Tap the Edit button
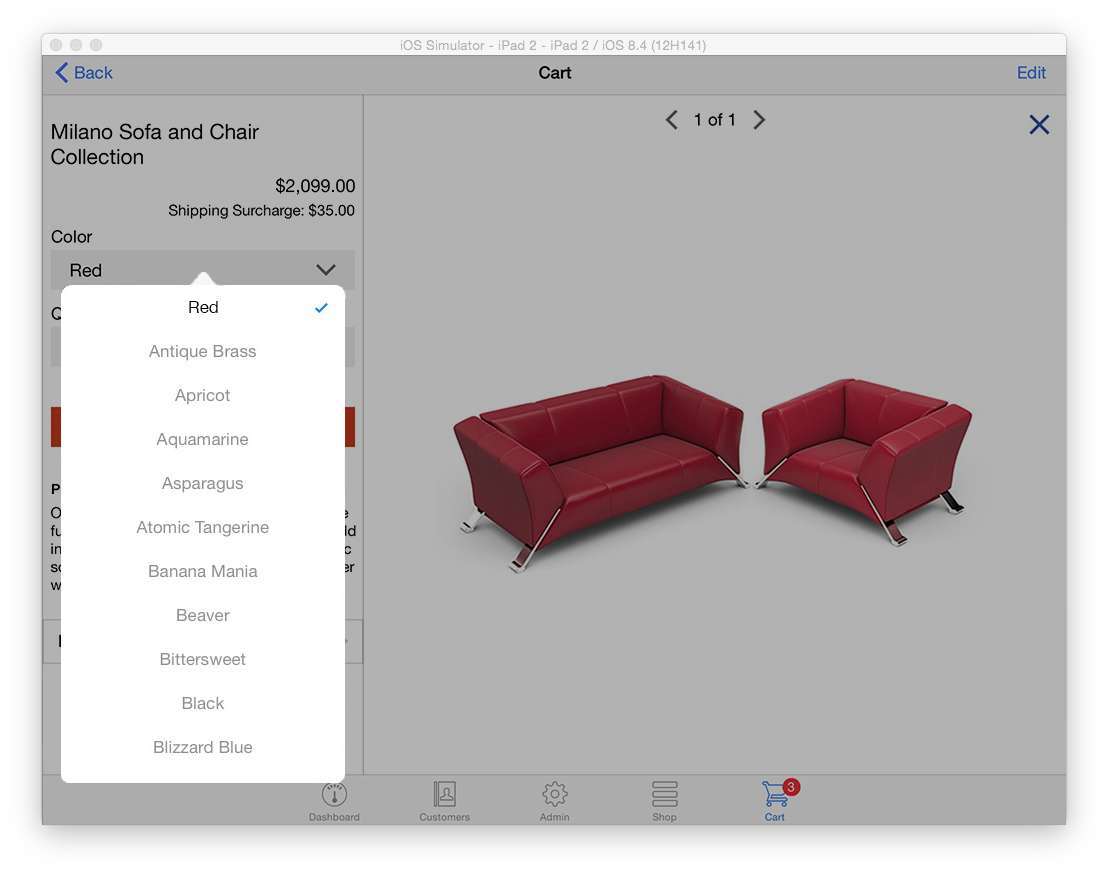The width and height of the screenshot is (1108, 874). (1031, 73)
